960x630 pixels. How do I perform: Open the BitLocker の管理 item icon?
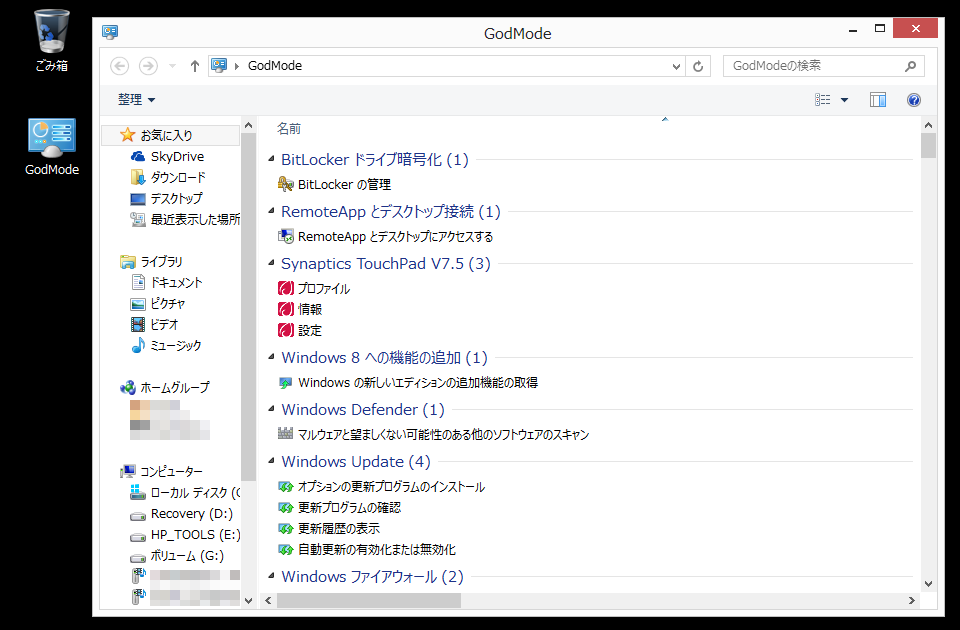click(x=285, y=184)
